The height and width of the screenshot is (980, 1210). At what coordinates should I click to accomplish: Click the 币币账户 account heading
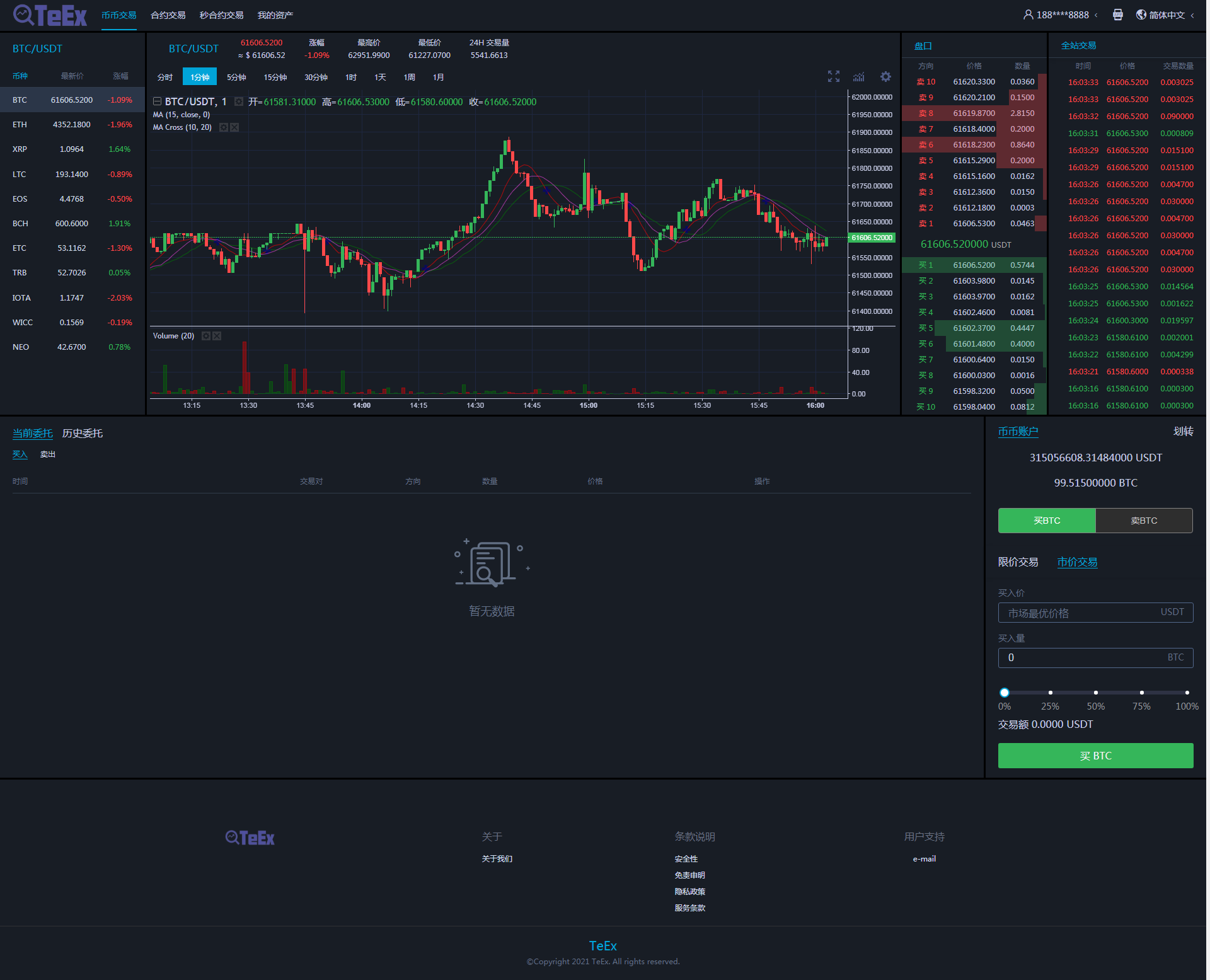coord(1018,432)
